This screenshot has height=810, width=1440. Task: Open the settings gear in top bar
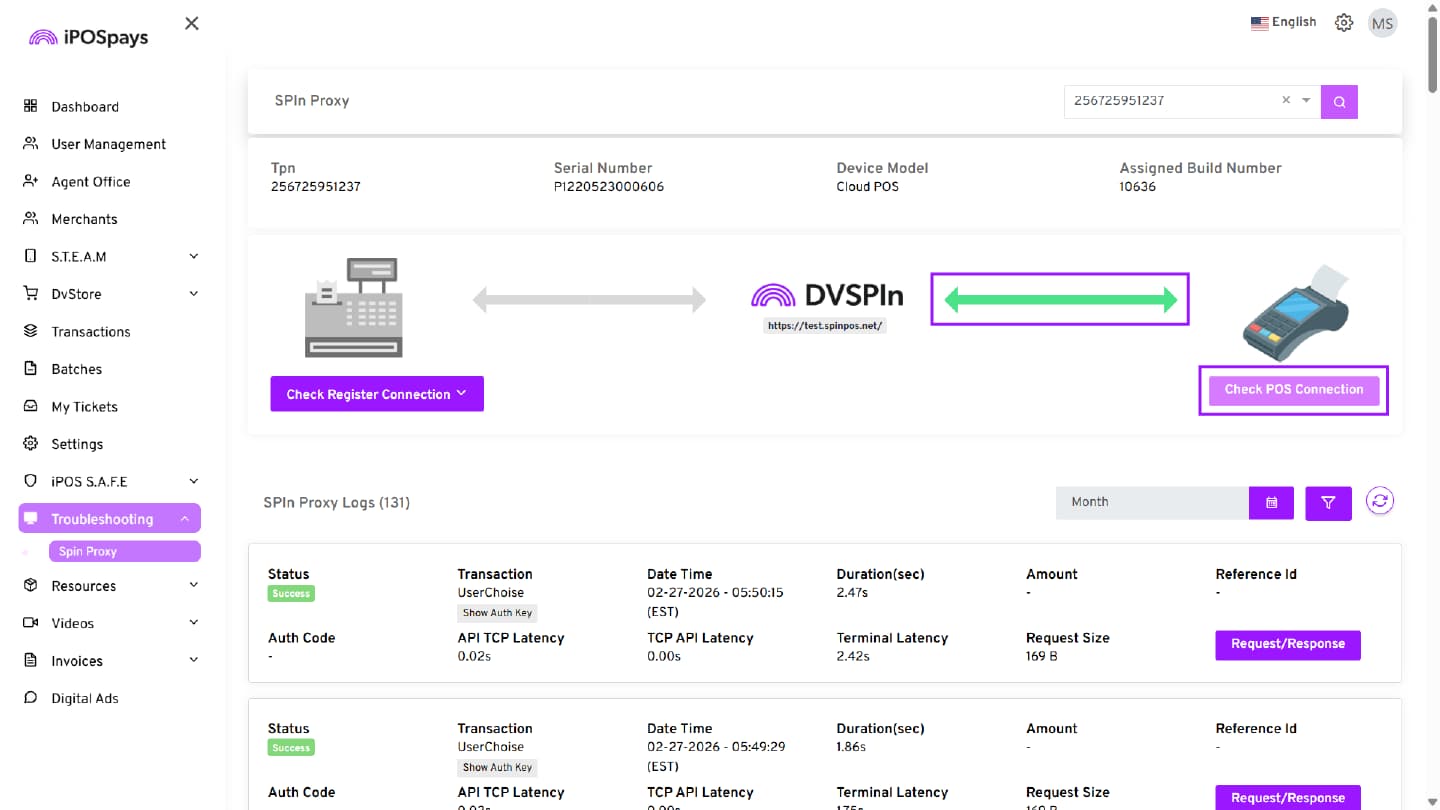point(1344,23)
